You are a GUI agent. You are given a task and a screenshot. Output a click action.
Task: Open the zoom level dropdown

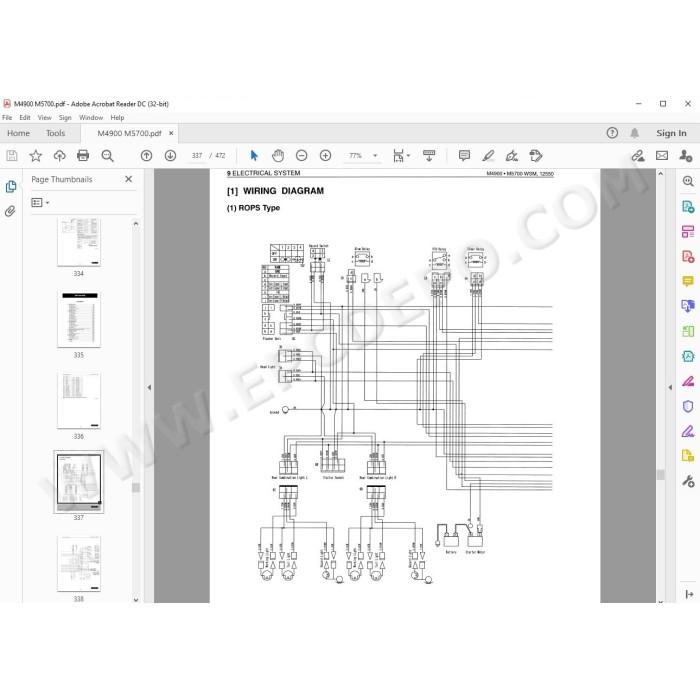tap(375, 156)
